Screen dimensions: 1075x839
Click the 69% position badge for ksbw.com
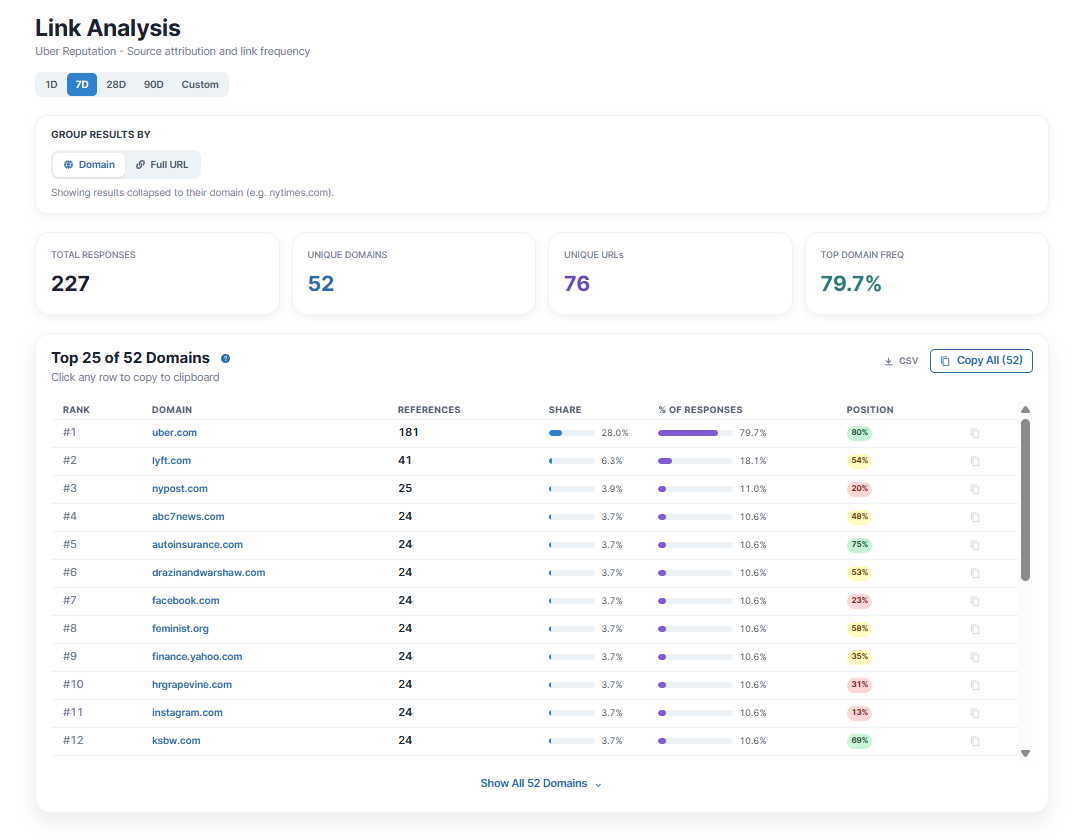860,741
